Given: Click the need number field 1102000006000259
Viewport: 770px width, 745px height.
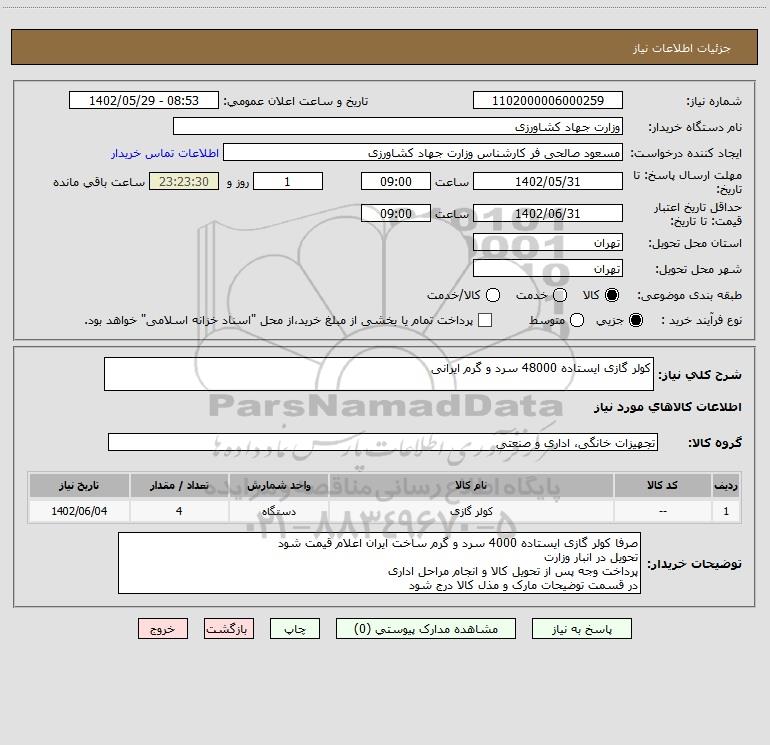Looking at the screenshot, I should (548, 100).
